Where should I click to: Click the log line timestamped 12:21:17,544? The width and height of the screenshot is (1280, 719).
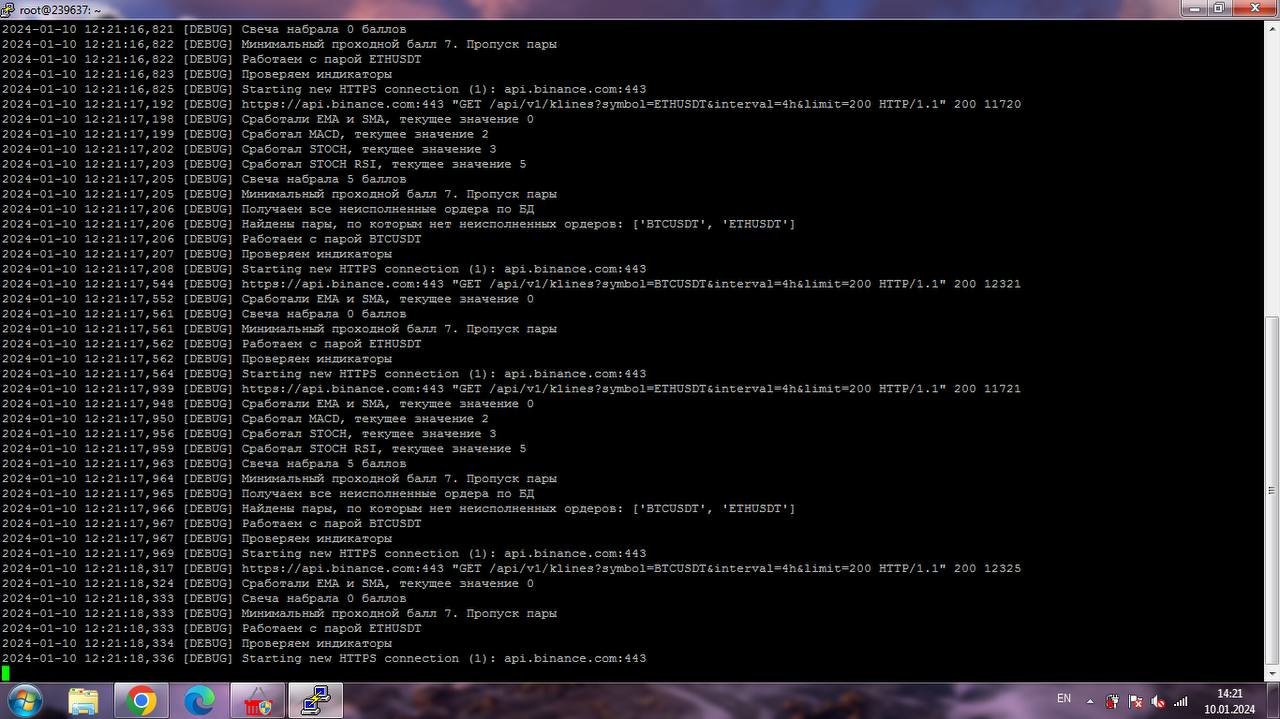coord(511,284)
